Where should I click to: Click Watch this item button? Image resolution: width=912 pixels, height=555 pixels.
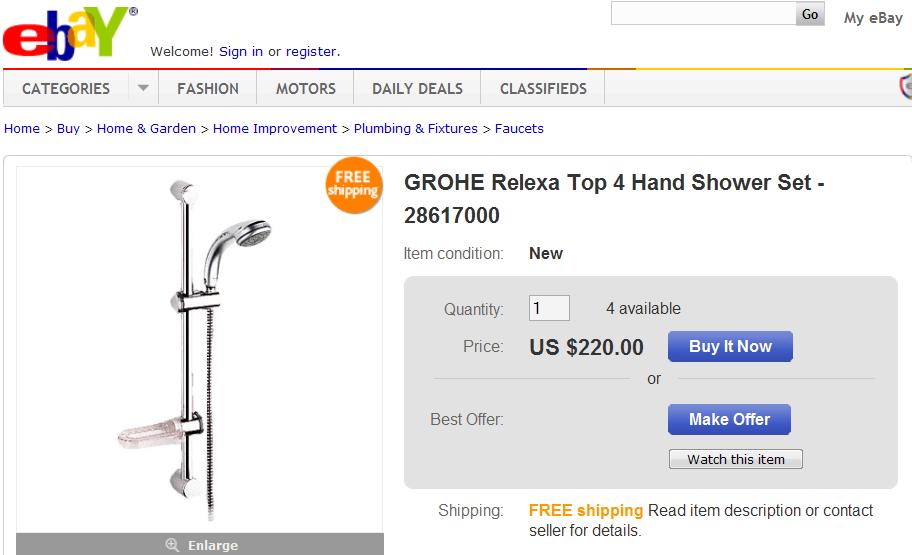click(x=736, y=459)
